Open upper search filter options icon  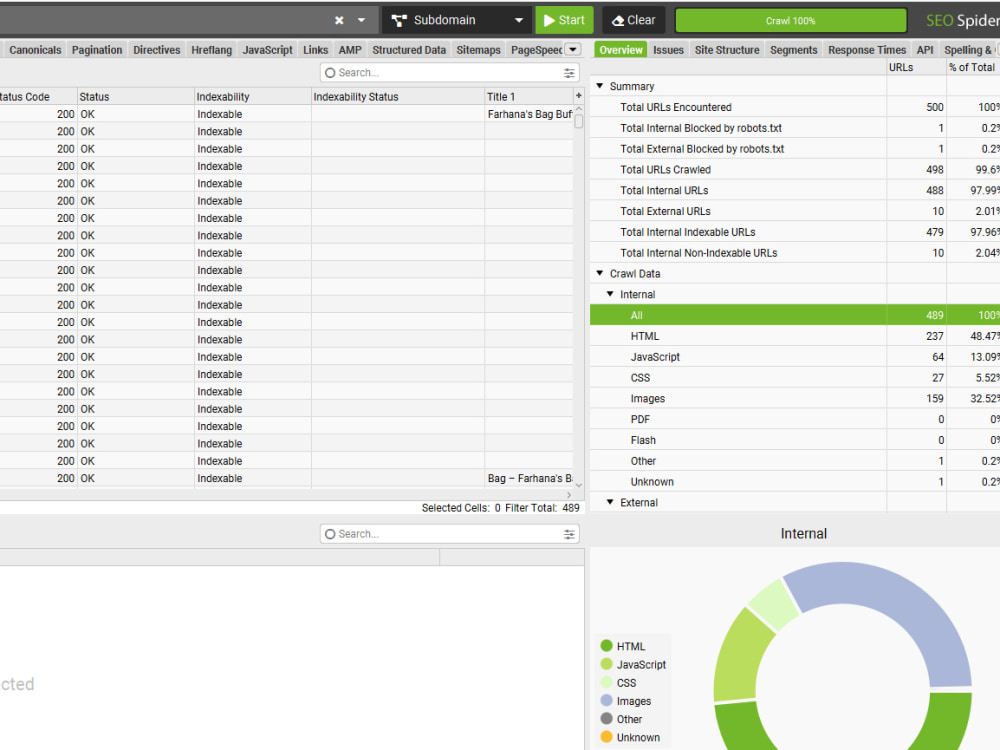[569, 73]
